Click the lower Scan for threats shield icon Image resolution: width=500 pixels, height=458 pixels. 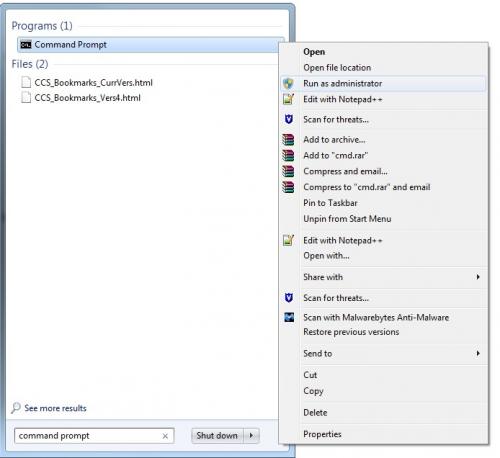(289, 298)
